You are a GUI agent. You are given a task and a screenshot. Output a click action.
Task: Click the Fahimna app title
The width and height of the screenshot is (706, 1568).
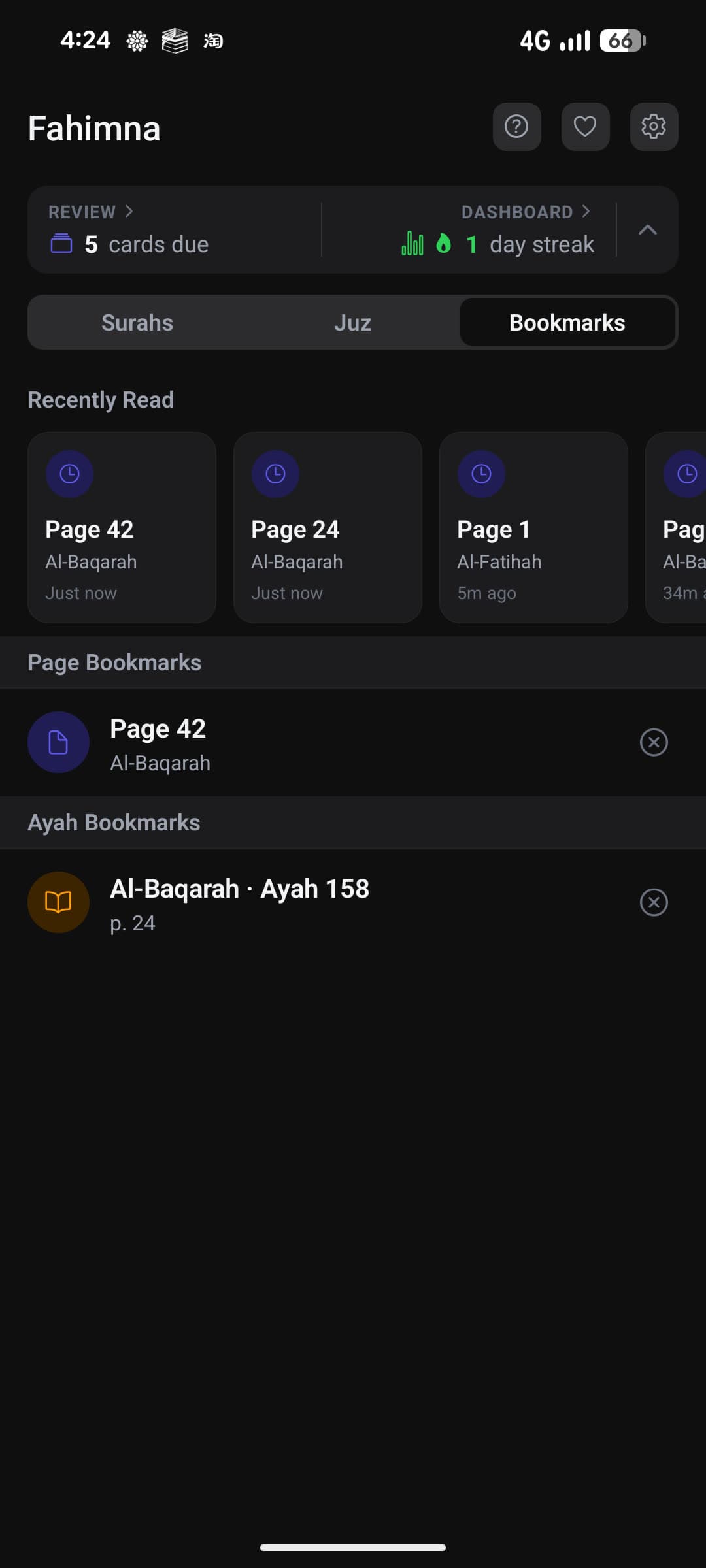click(x=94, y=128)
